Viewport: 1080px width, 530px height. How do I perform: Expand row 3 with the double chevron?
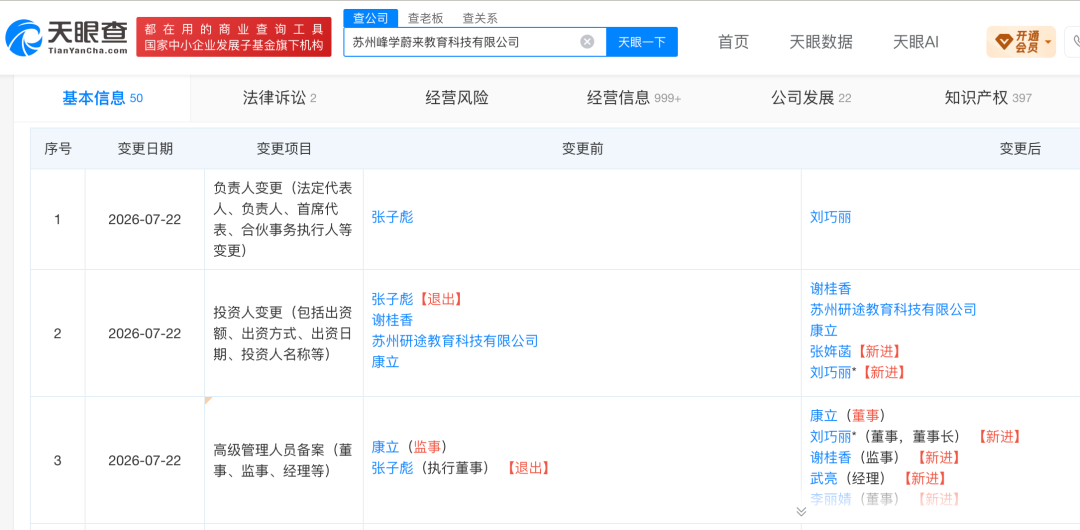coord(801,511)
